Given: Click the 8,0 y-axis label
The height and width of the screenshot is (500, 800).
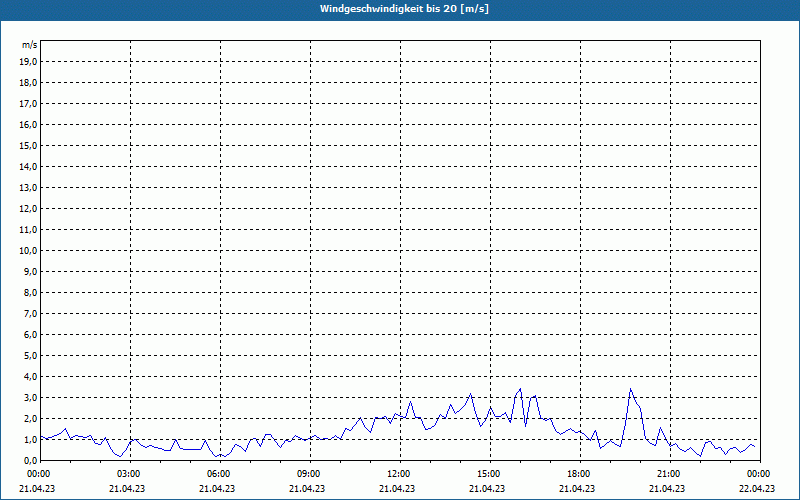Looking at the screenshot, I should coord(30,292).
